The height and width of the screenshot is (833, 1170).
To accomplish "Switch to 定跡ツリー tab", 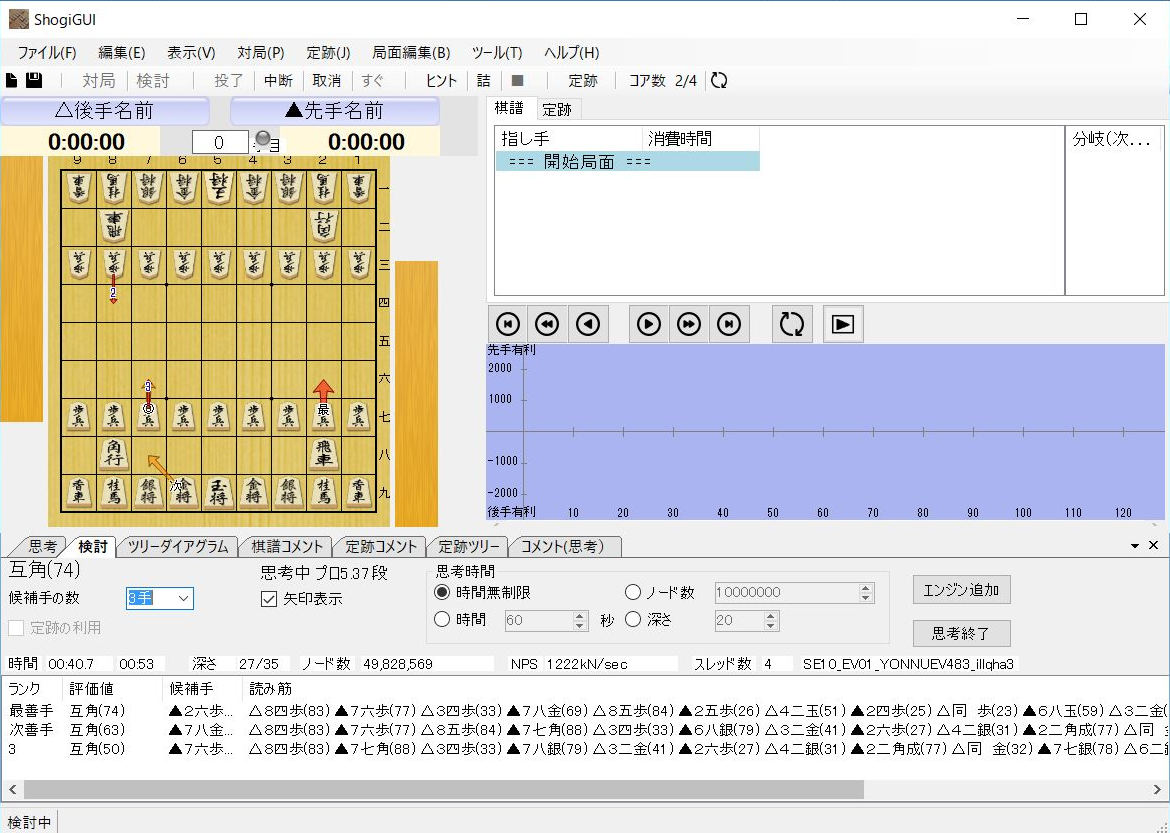I will 469,547.
